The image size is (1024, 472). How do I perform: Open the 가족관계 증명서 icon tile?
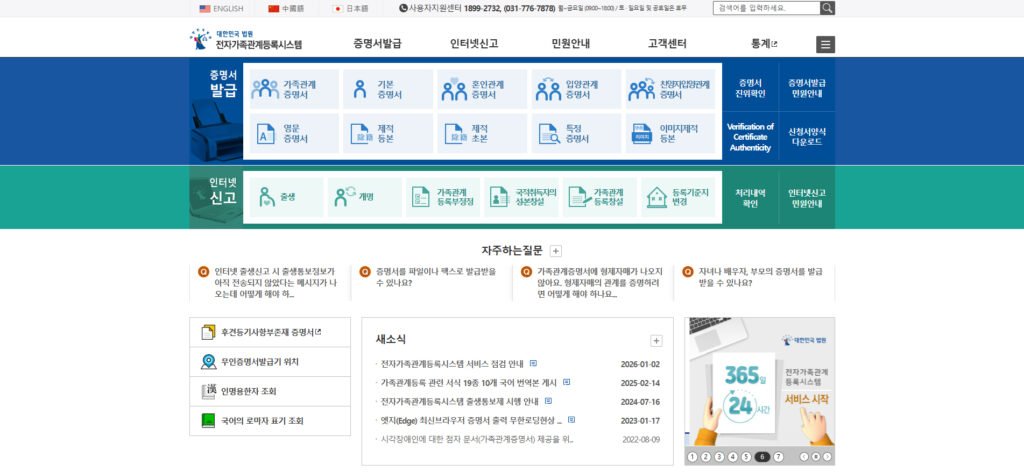click(294, 89)
